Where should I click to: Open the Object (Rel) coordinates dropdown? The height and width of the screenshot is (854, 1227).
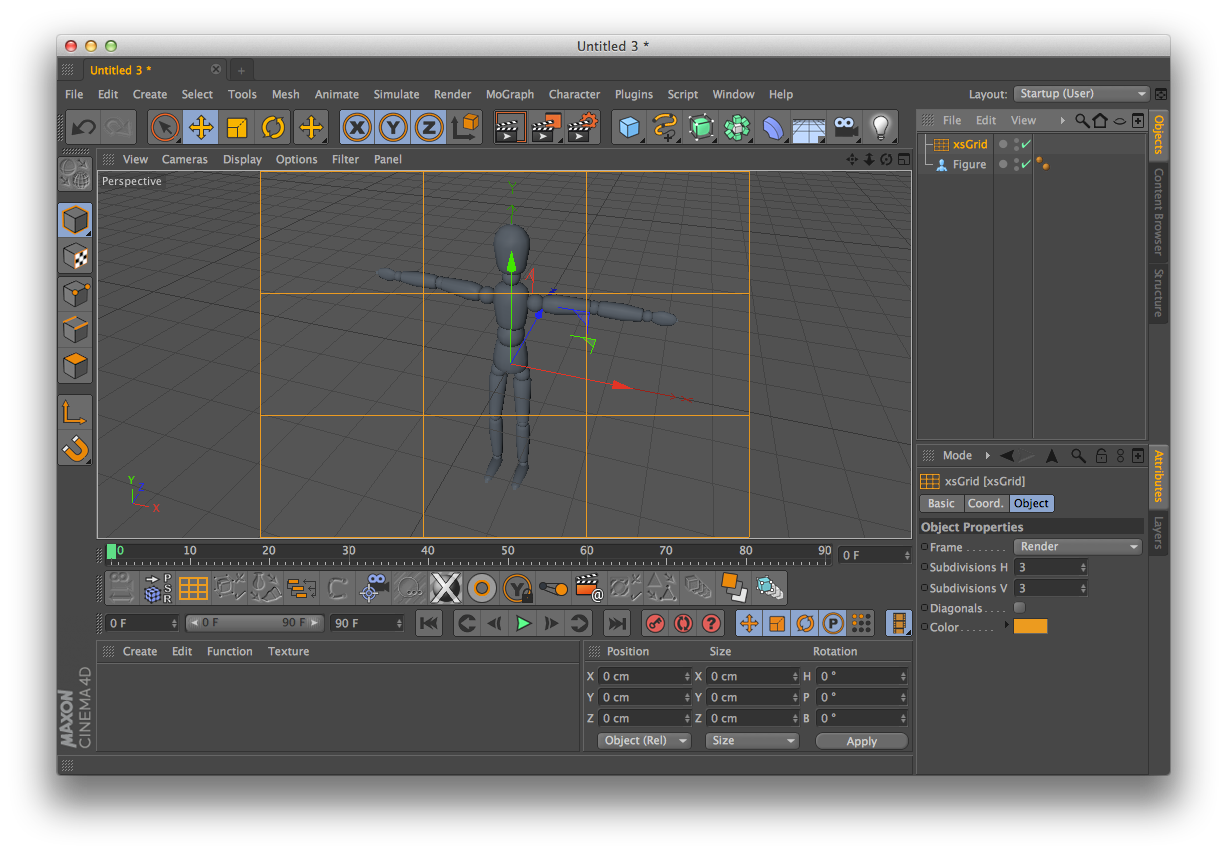[x=643, y=740]
